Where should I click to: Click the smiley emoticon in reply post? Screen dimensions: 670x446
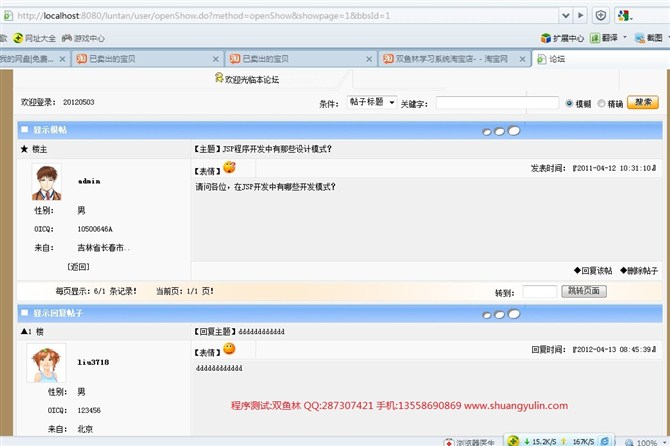[229, 349]
